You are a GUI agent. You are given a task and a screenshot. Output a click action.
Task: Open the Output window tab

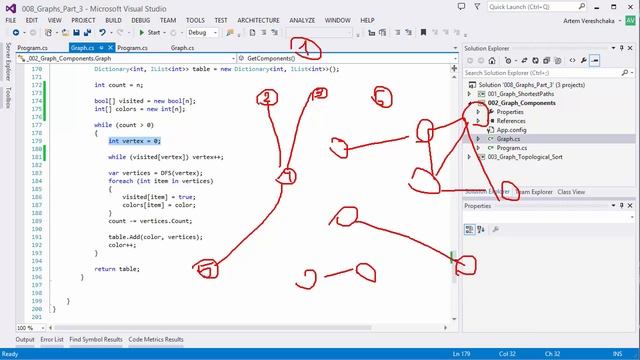(x=25, y=339)
